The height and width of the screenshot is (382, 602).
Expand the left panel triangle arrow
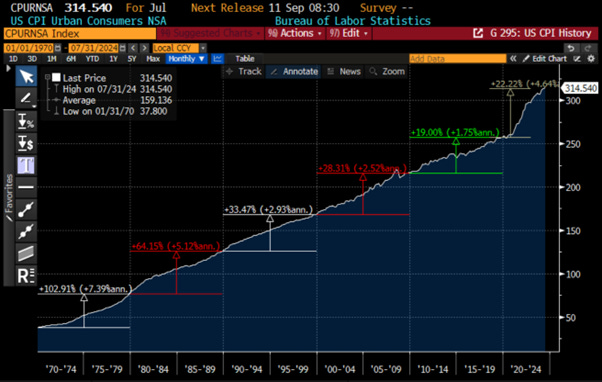click(8, 69)
